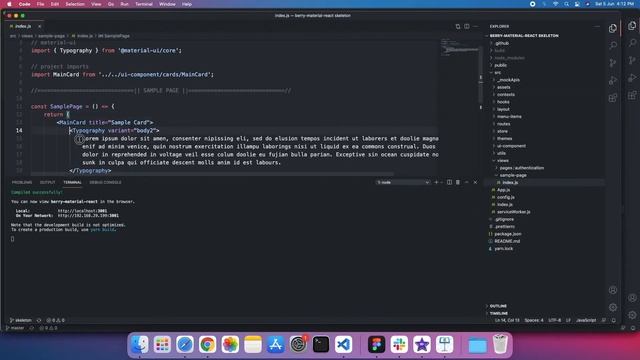
Task: Split the terminal pane
Action: (x=449, y=182)
